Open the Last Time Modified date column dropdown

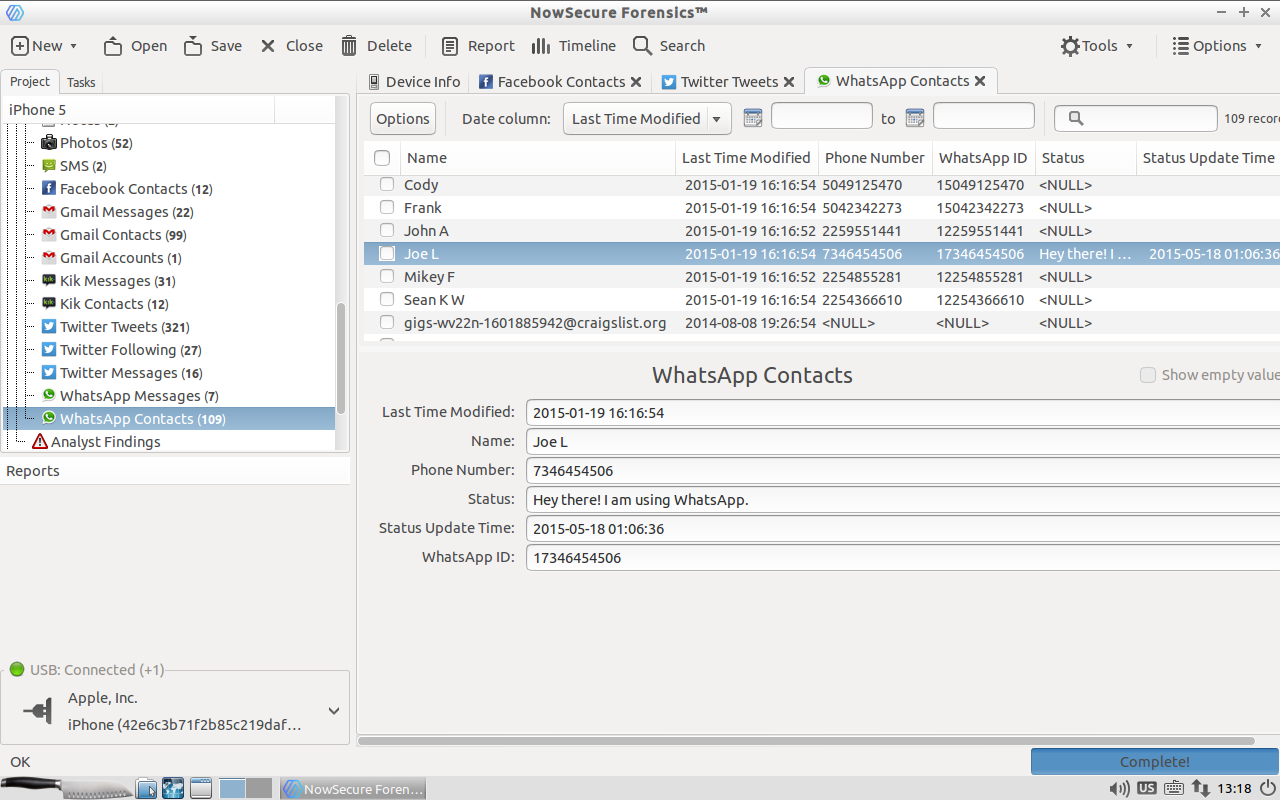click(x=646, y=117)
